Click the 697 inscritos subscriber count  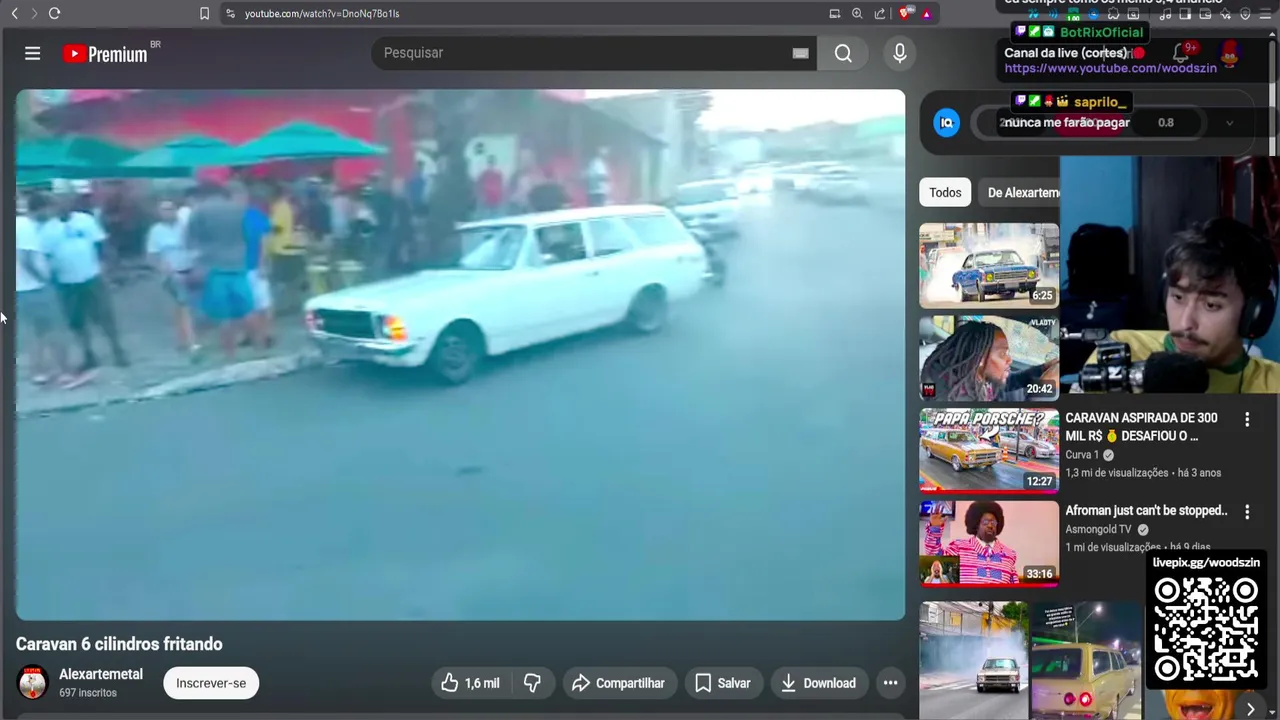point(88,693)
